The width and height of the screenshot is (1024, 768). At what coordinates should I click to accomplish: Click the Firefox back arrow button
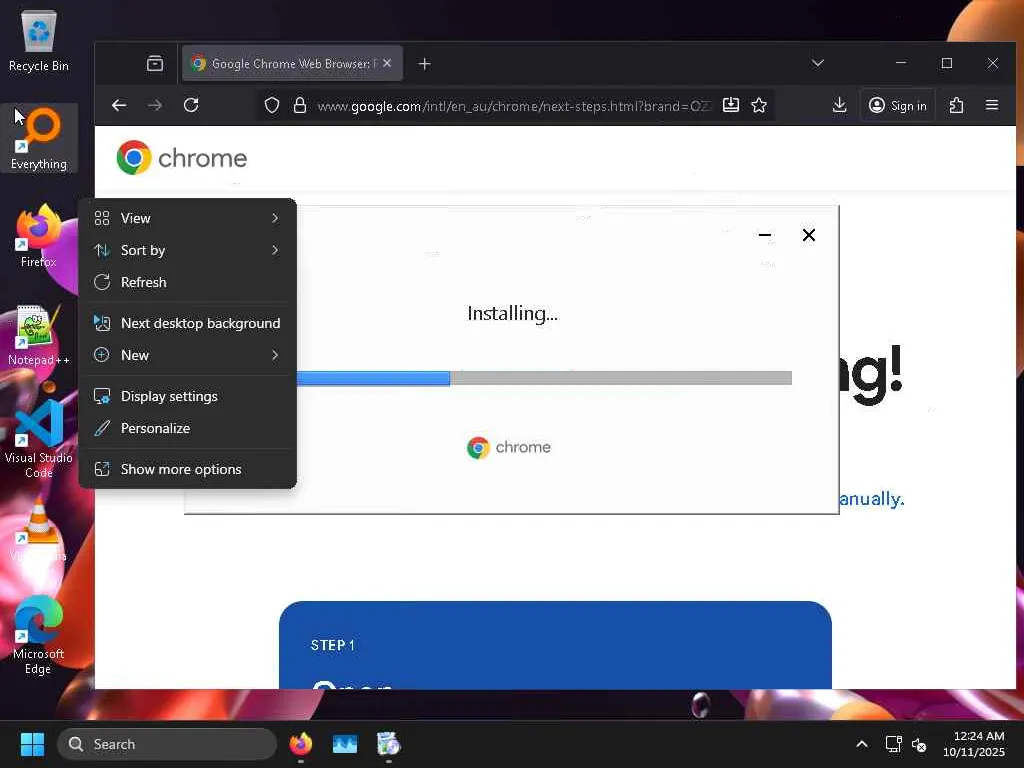click(119, 105)
